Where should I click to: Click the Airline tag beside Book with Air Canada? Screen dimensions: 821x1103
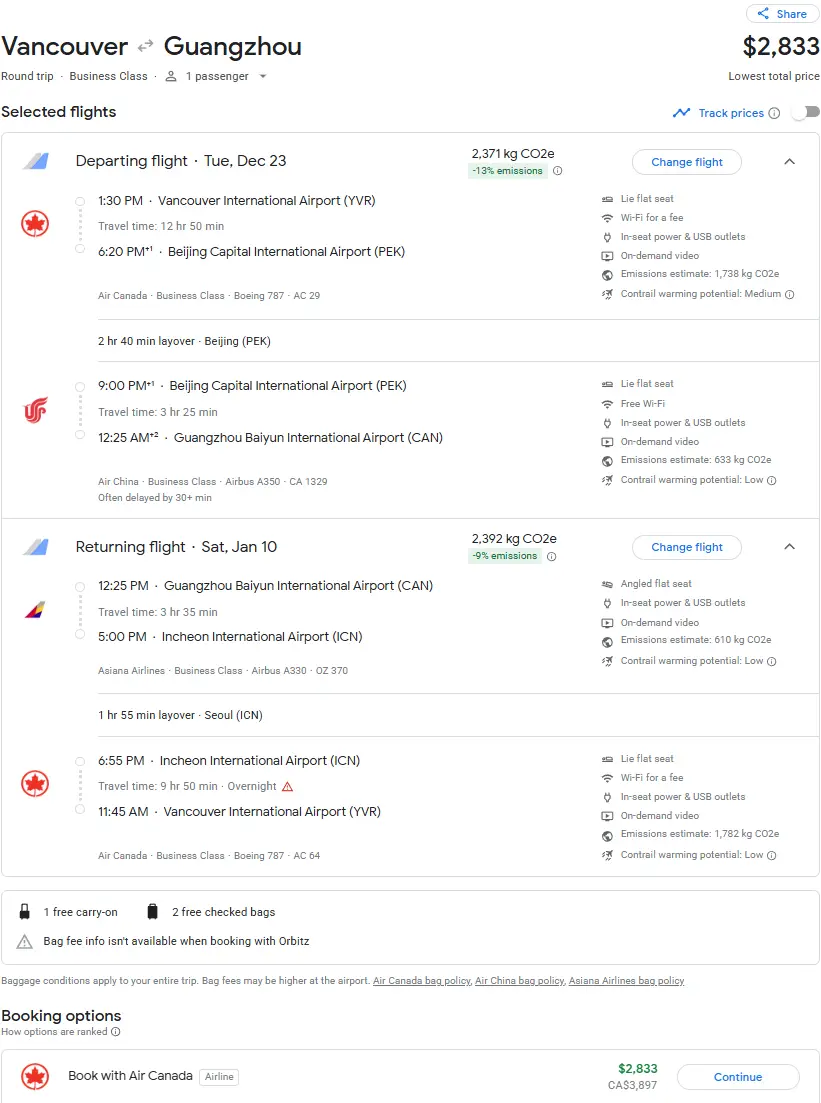219,1077
